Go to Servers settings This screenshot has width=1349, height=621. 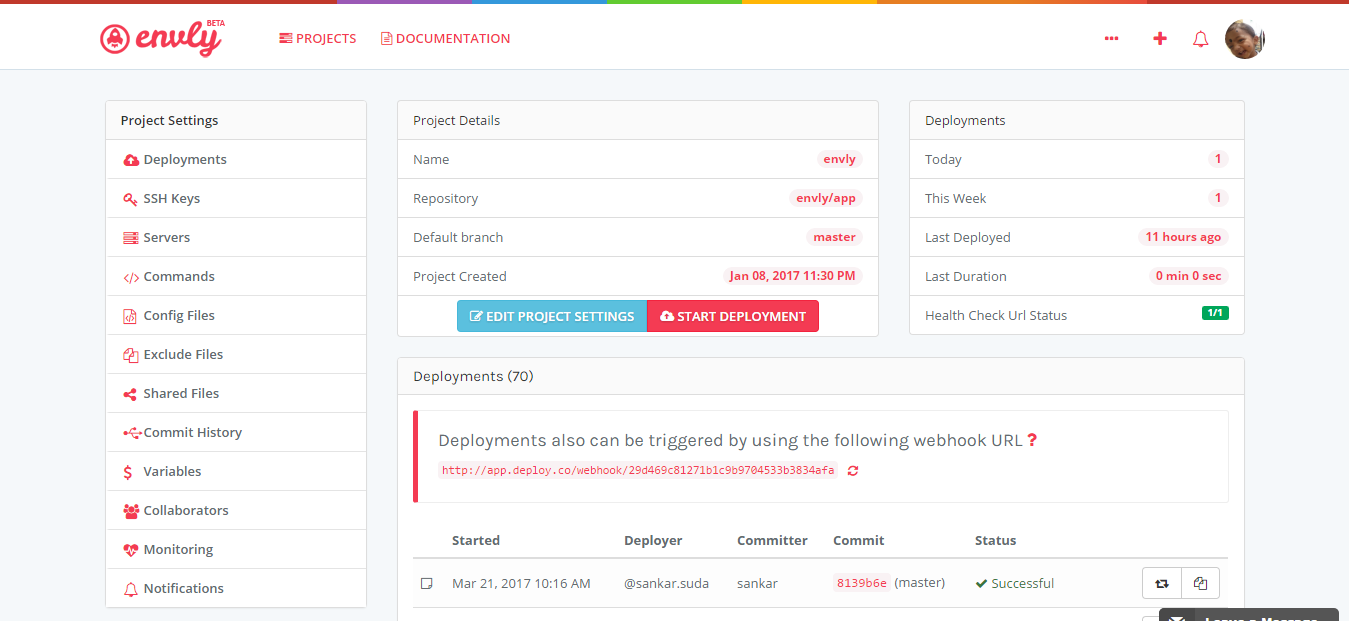tap(236, 238)
